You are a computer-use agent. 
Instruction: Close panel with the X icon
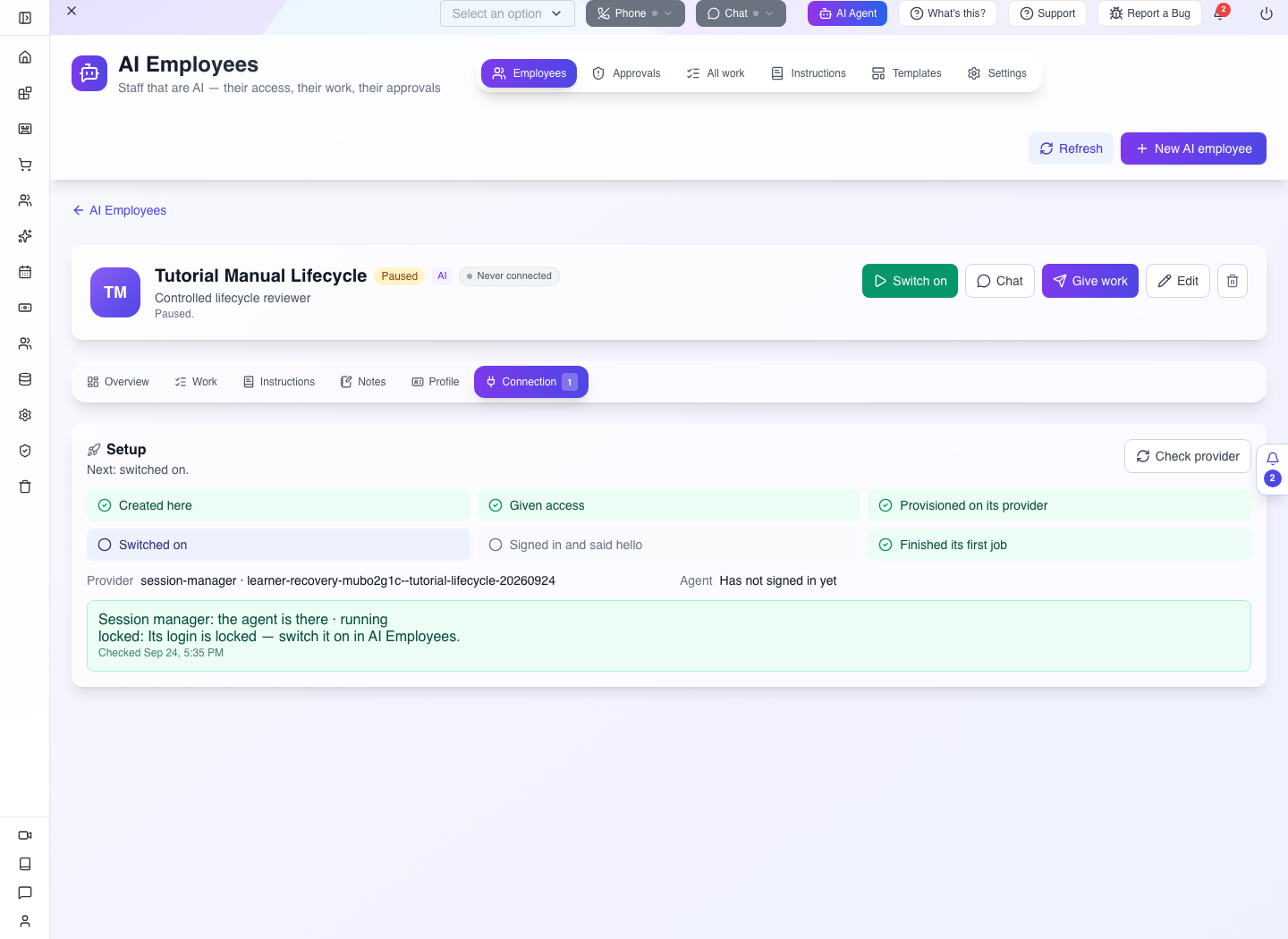(x=72, y=11)
